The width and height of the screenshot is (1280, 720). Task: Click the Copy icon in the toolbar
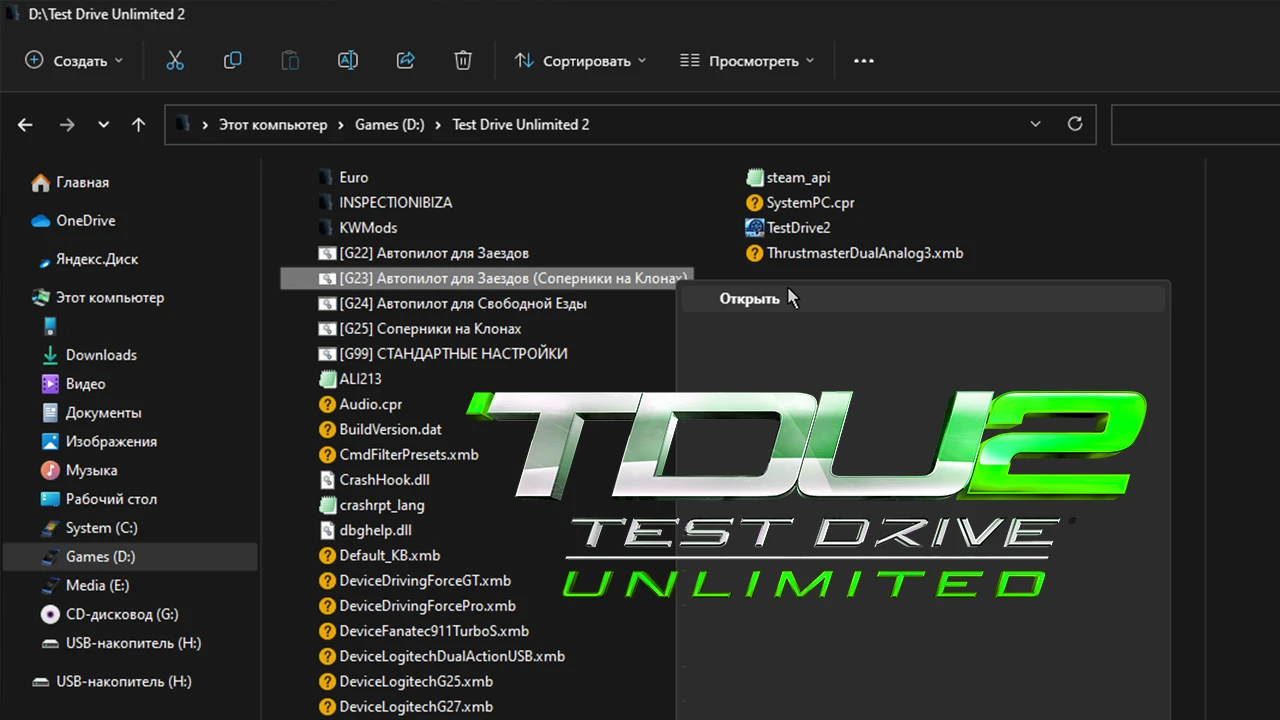[232, 60]
